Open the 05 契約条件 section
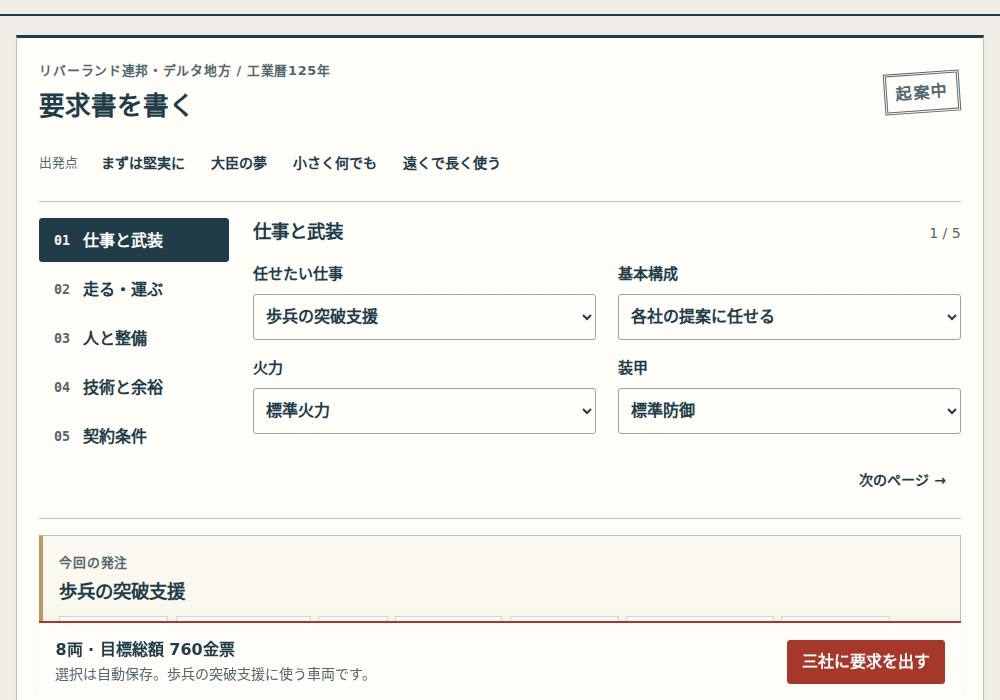 (134, 437)
